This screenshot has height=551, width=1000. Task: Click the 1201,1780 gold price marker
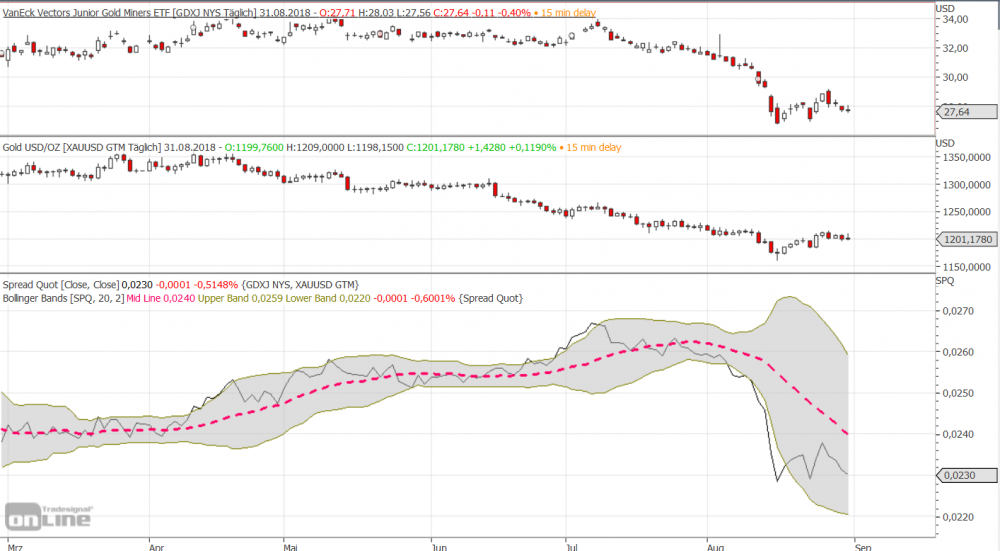[966, 239]
